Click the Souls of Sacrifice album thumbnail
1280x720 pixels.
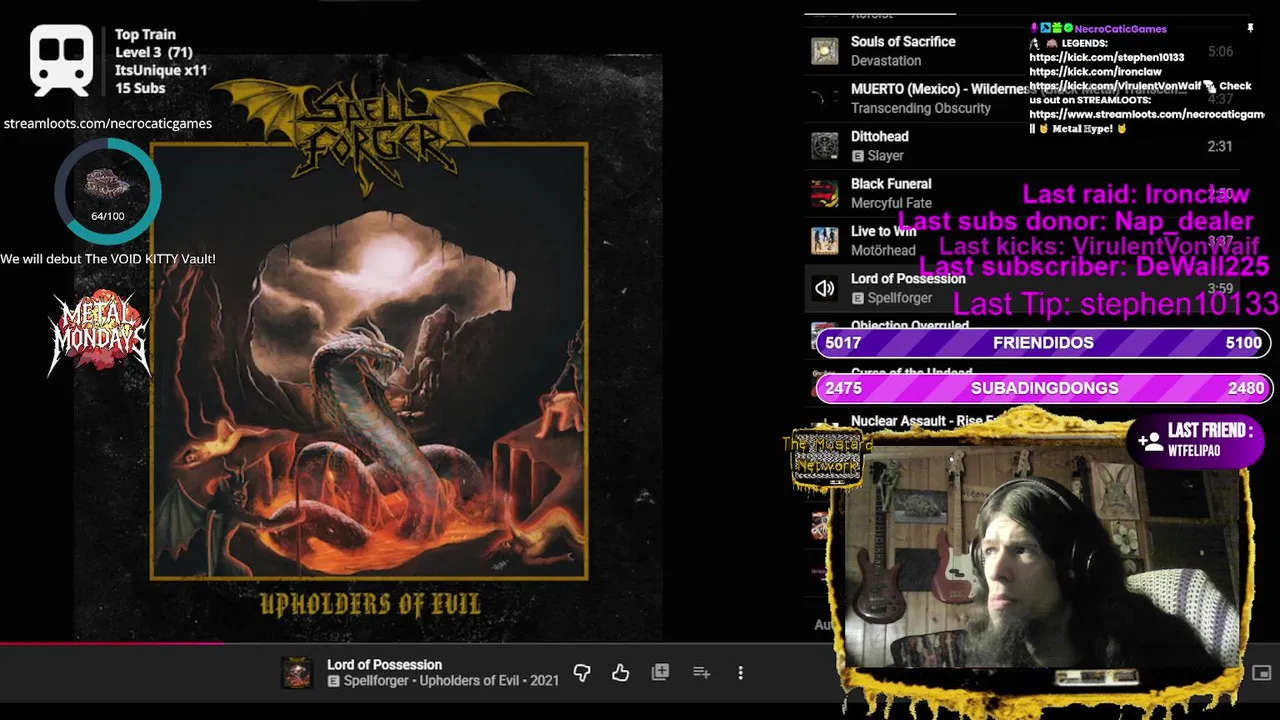[825, 51]
